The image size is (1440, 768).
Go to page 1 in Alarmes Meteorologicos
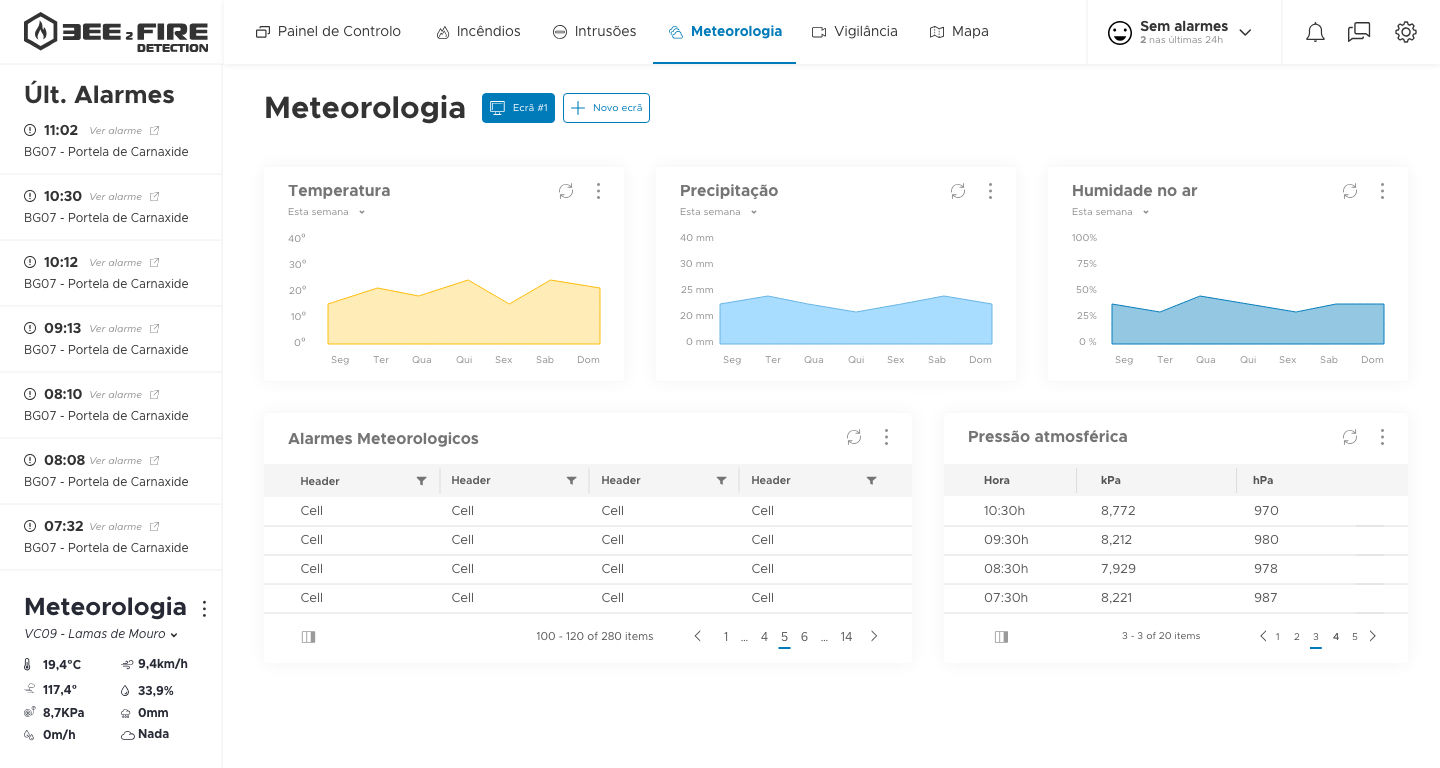(726, 637)
